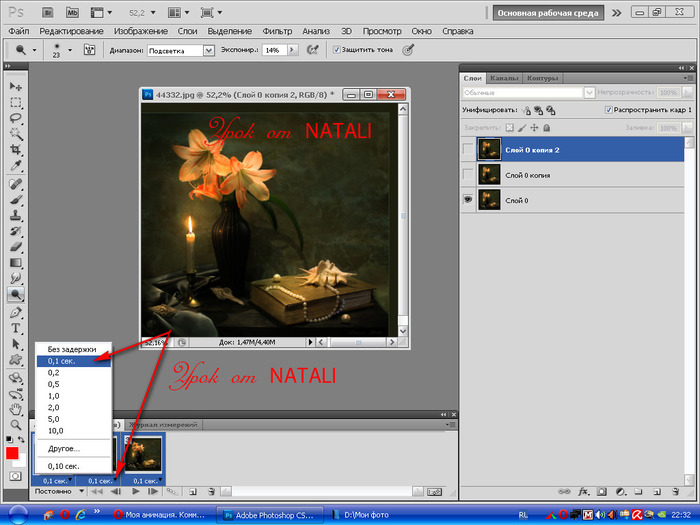Click the exposure 14% input field
The width and height of the screenshot is (700, 525).
(274, 50)
